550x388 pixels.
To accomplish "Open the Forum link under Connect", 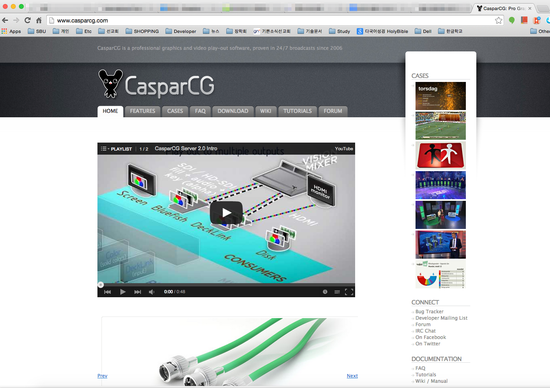I will pos(423,325).
